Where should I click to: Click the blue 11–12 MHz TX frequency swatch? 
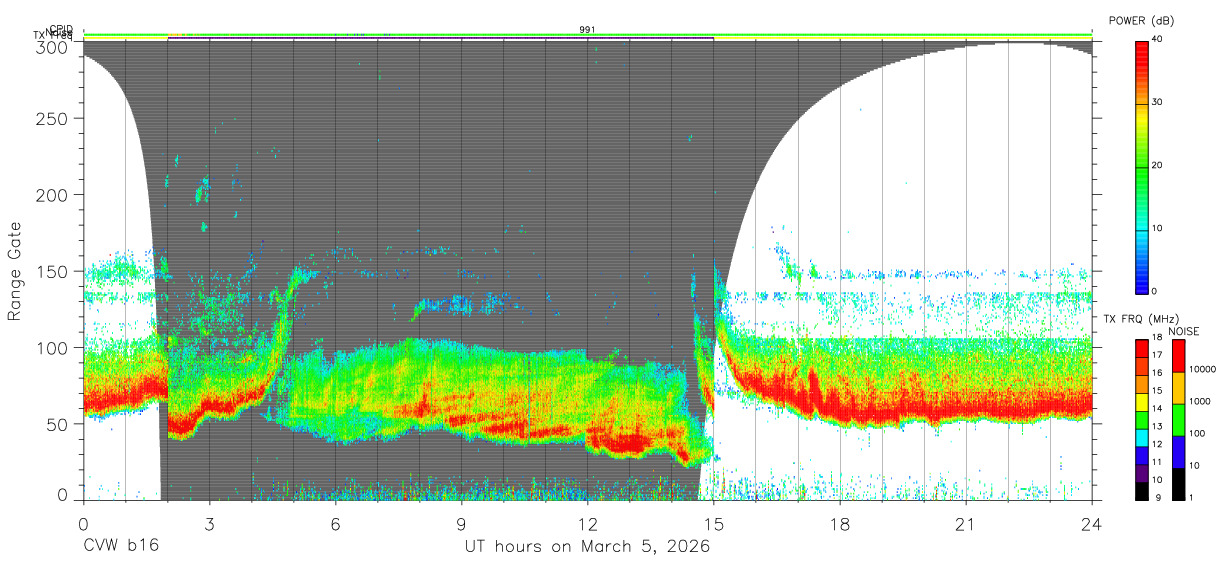[x=1142, y=455]
